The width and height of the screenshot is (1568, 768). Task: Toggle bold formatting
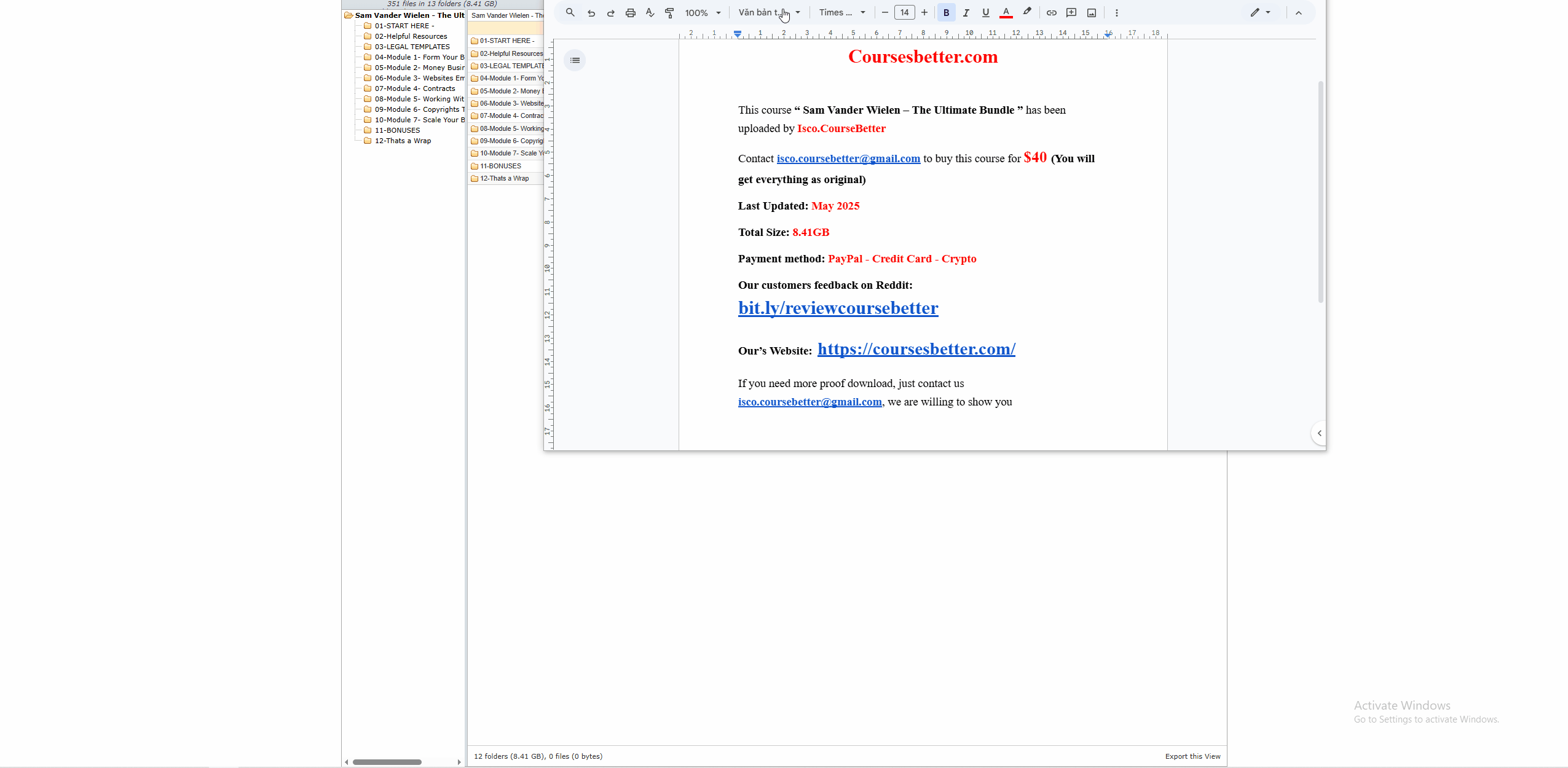click(x=946, y=12)
